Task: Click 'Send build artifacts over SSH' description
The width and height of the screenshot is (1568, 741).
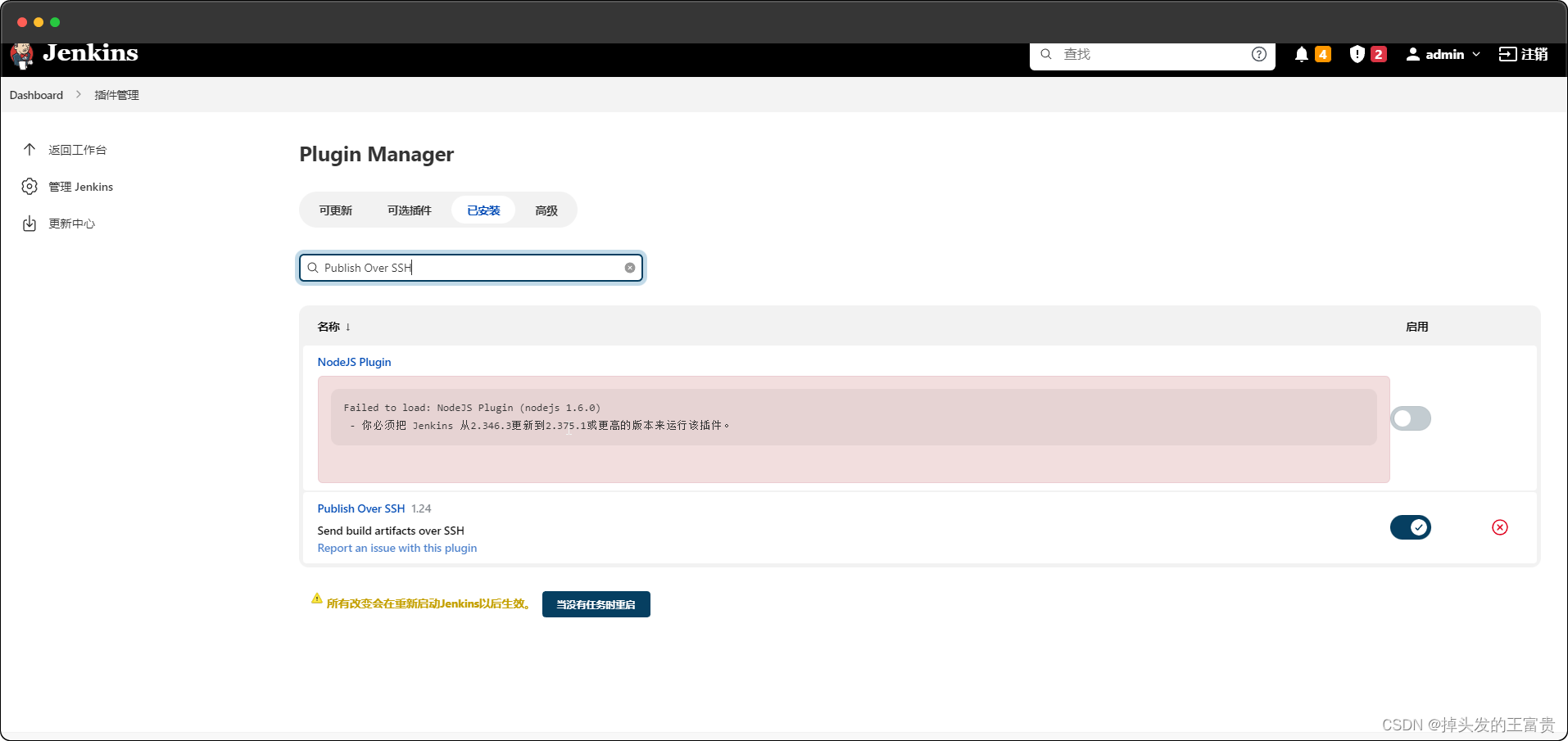Action: 391,531
